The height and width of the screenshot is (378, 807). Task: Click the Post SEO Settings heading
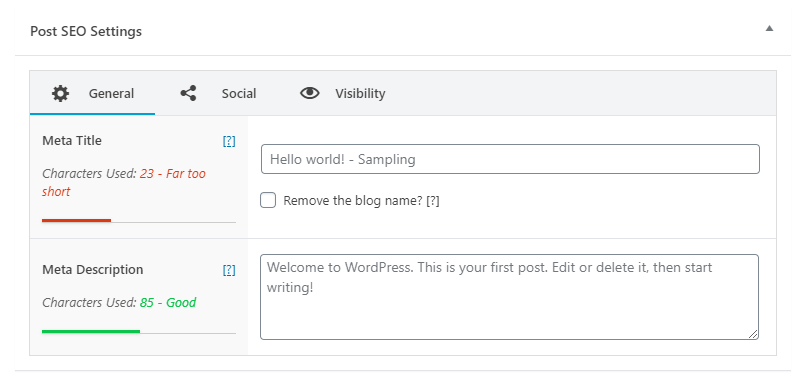tap(86, 31)
